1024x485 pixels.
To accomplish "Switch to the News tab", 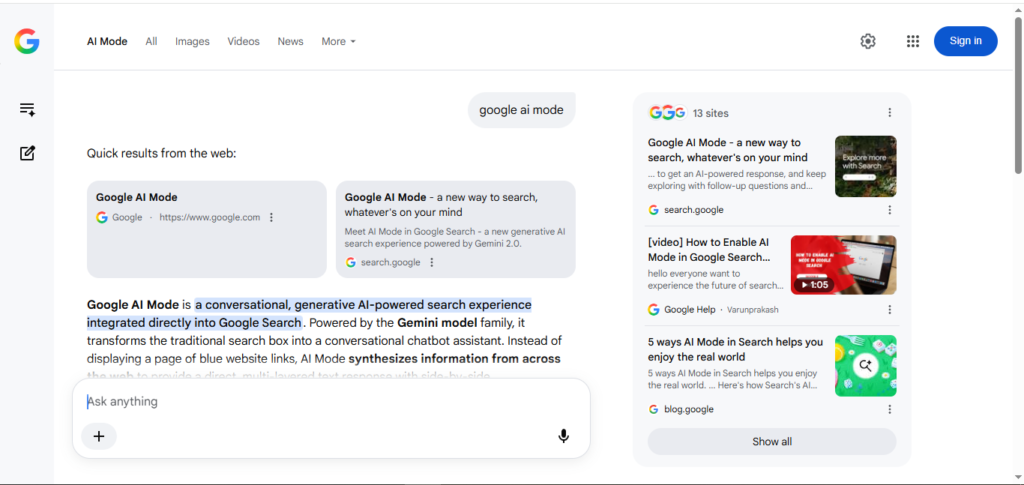I will [x=291, y=41].
